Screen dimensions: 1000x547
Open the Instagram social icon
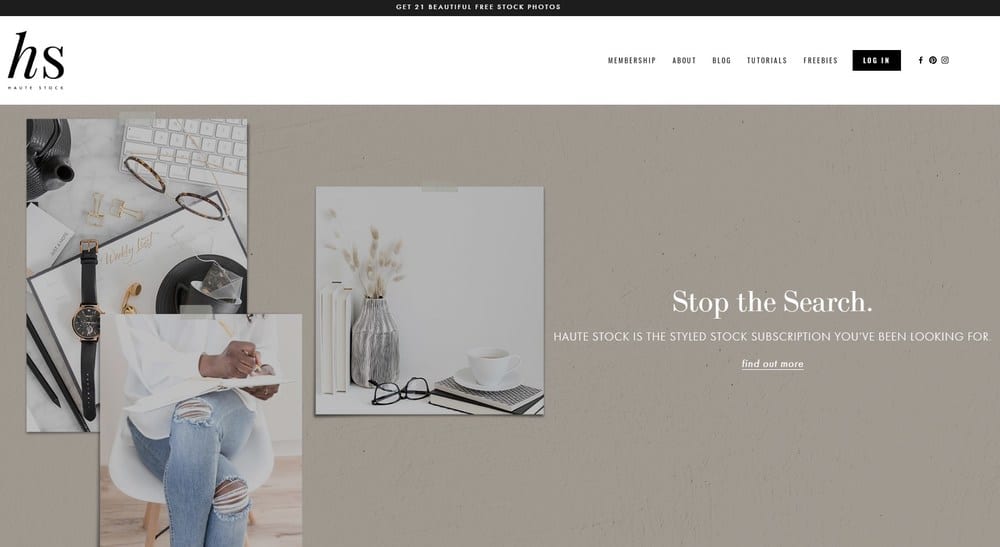[x=945, y=61]
